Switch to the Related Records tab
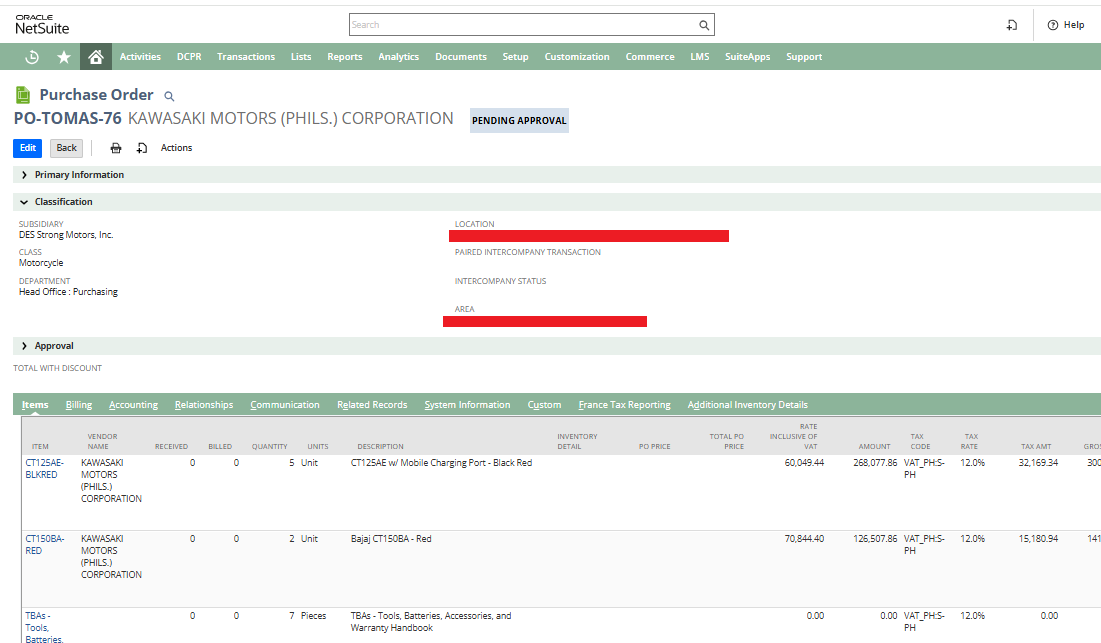1101x643 pixels. 372,405
